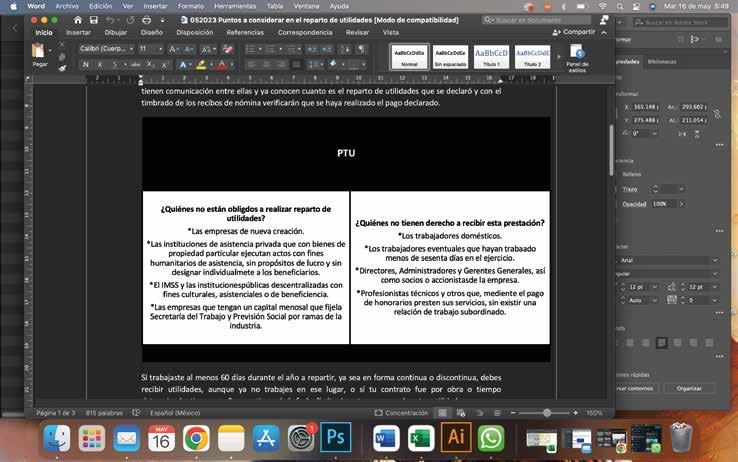Show paragraph marks pilcrow icon

pyautogui.click(x=361, y=49)
